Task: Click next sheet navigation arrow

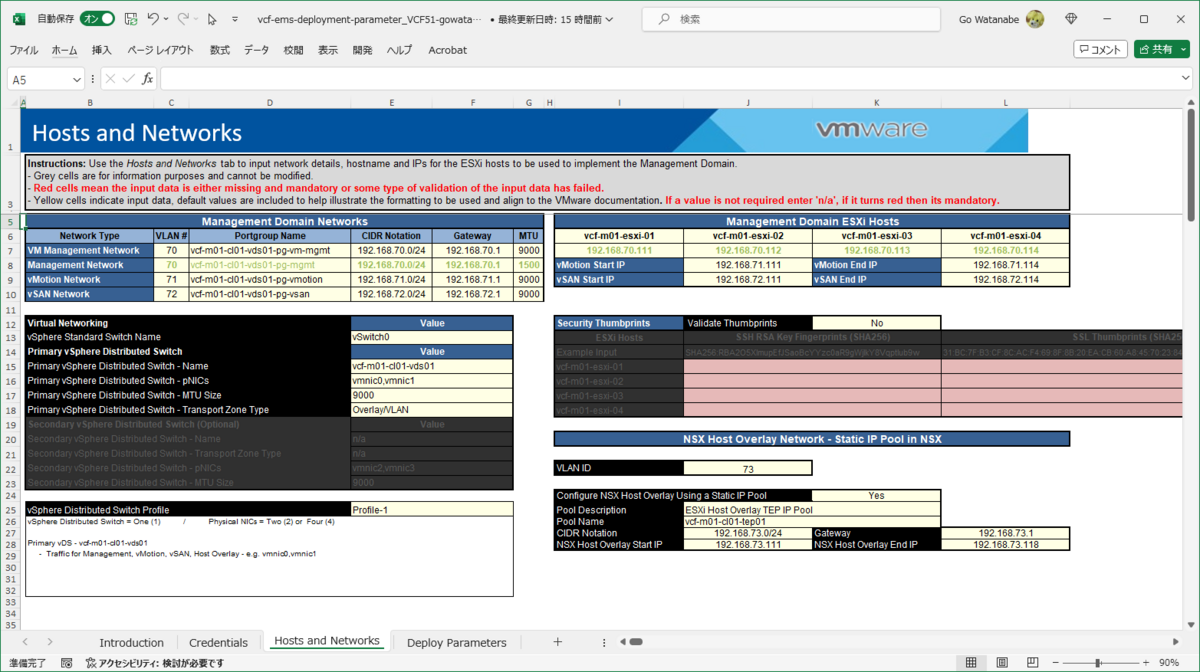Action: click(x=50, y=642)
